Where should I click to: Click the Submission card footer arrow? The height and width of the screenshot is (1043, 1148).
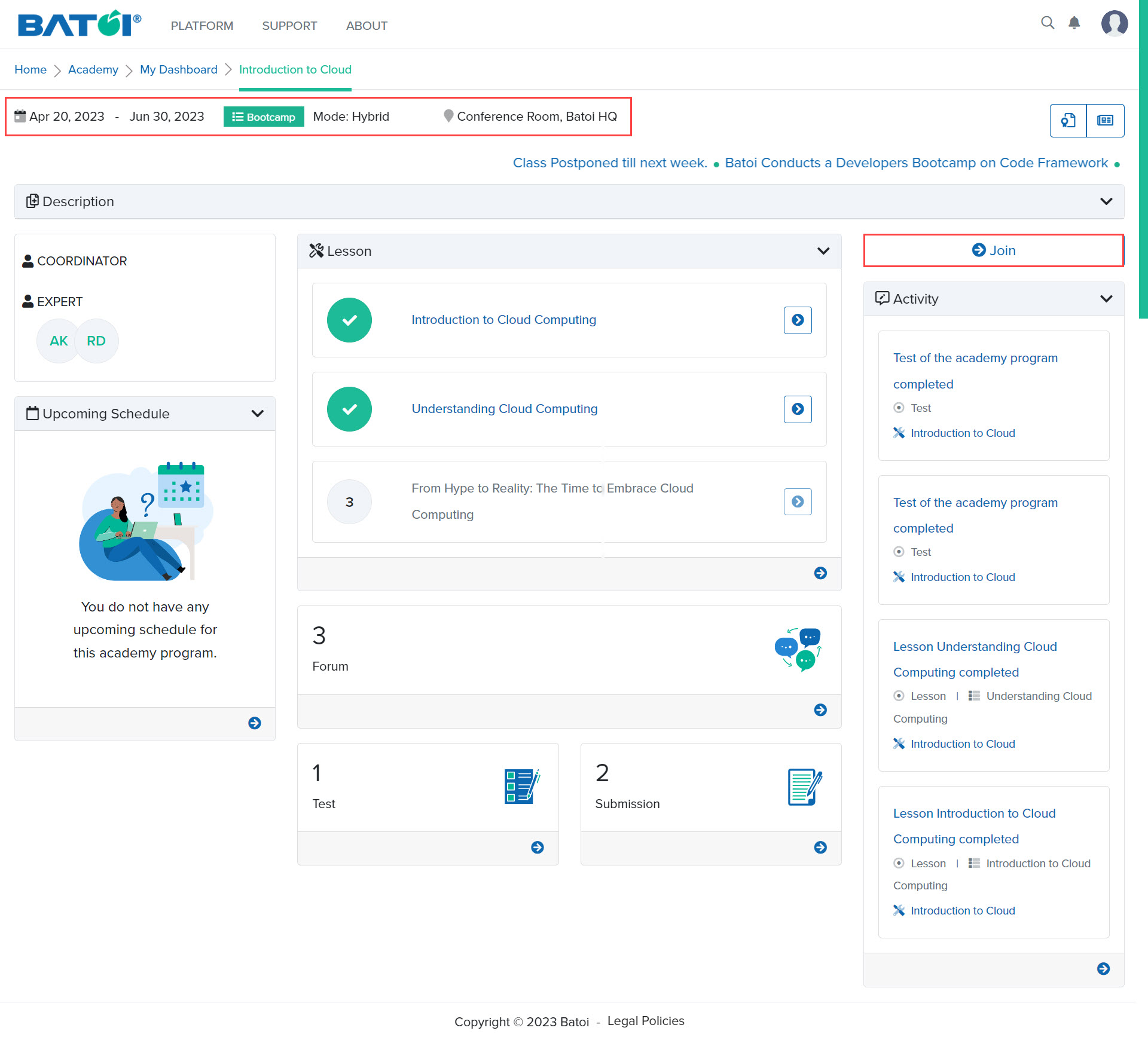[820, 847]
